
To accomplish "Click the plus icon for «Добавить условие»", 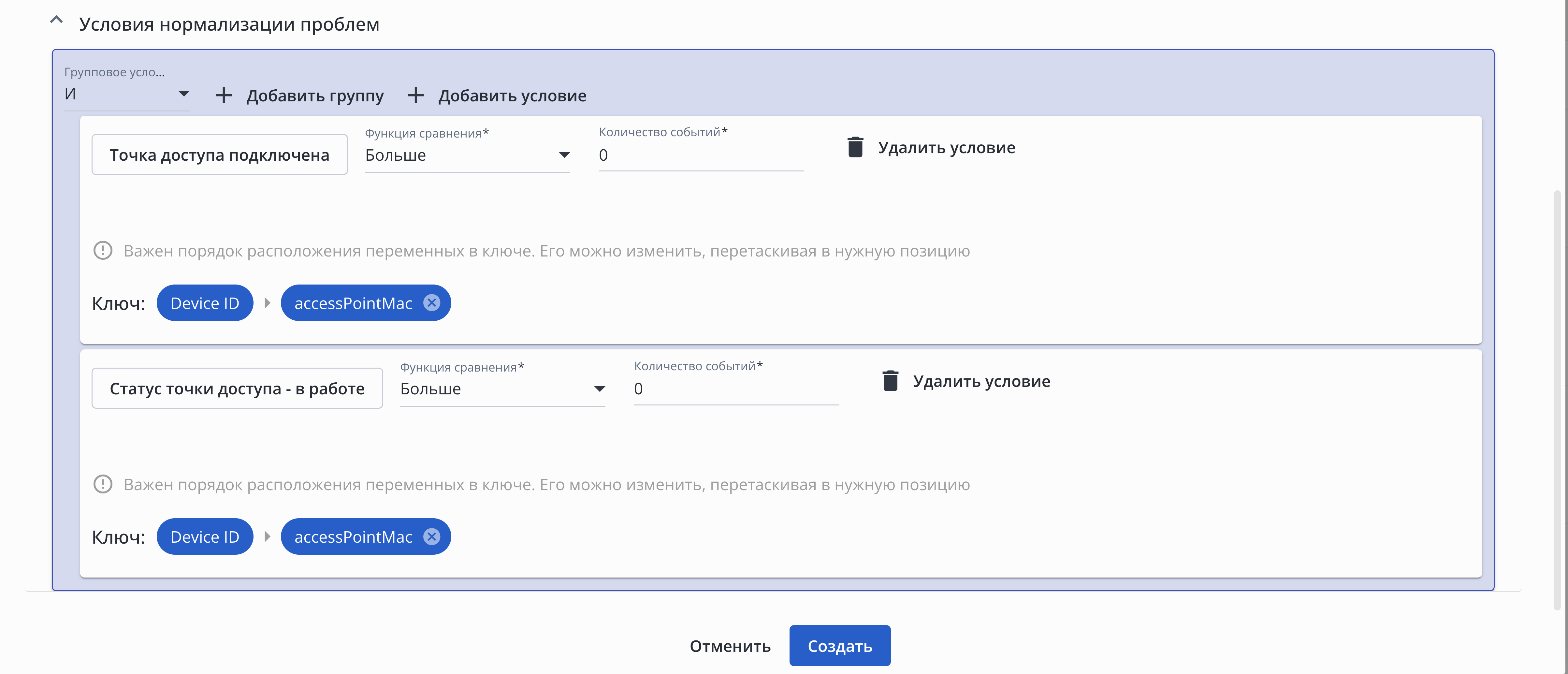I will pyautogui.click(x=416, y=95).
